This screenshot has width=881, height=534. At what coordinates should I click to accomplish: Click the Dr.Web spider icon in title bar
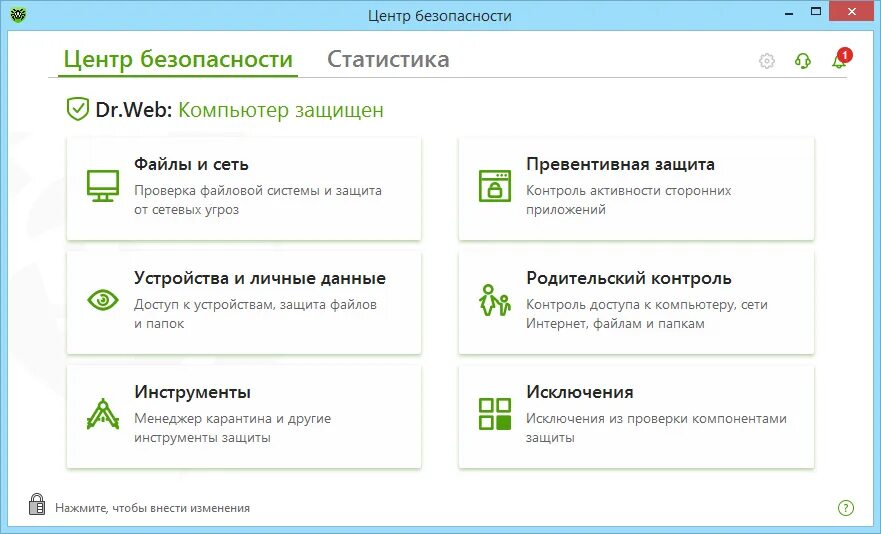[18, 14]
